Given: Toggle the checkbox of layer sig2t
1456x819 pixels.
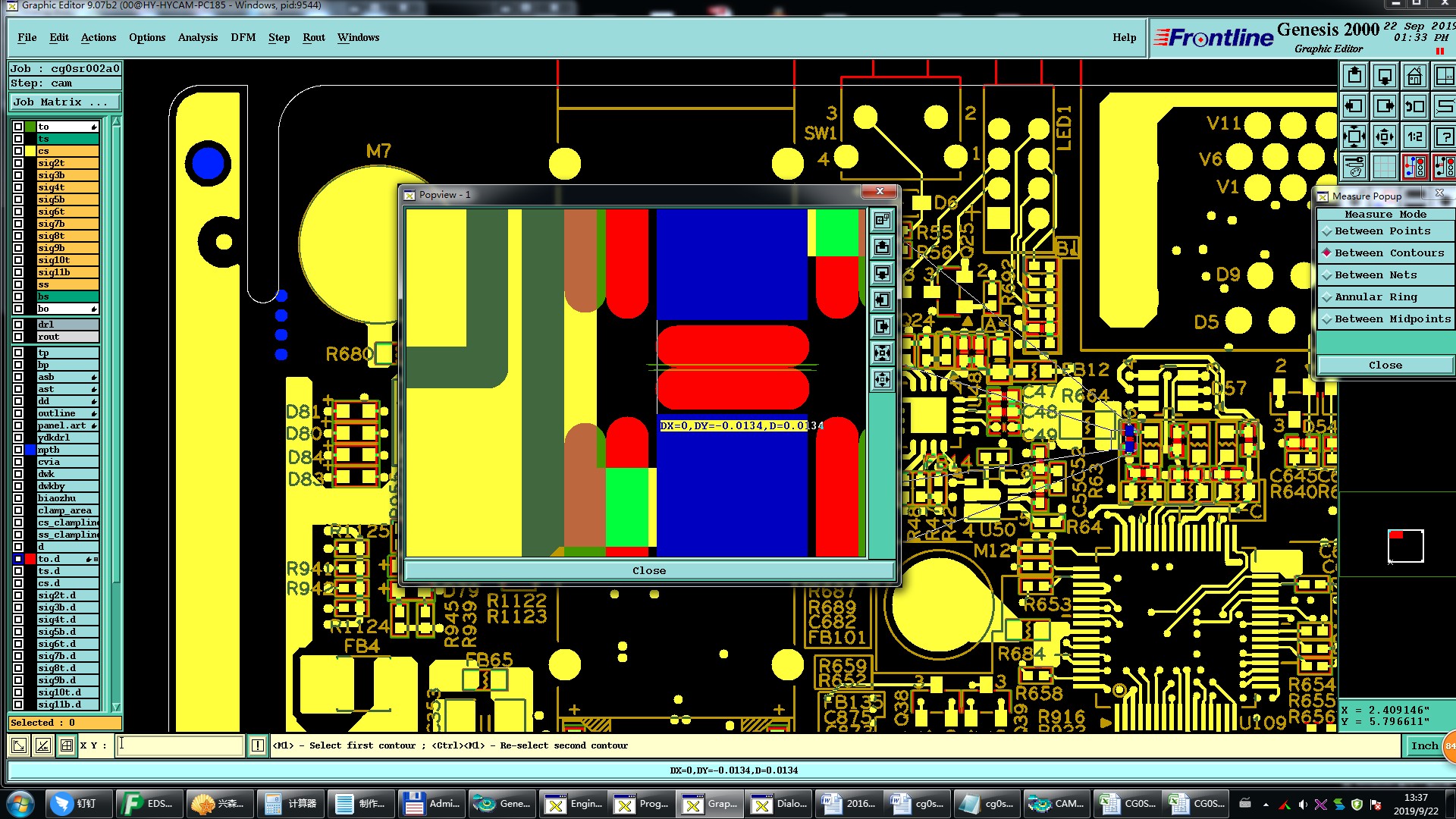Looking at the screenshot, I should pyautogui.click(x=18, y=163).
